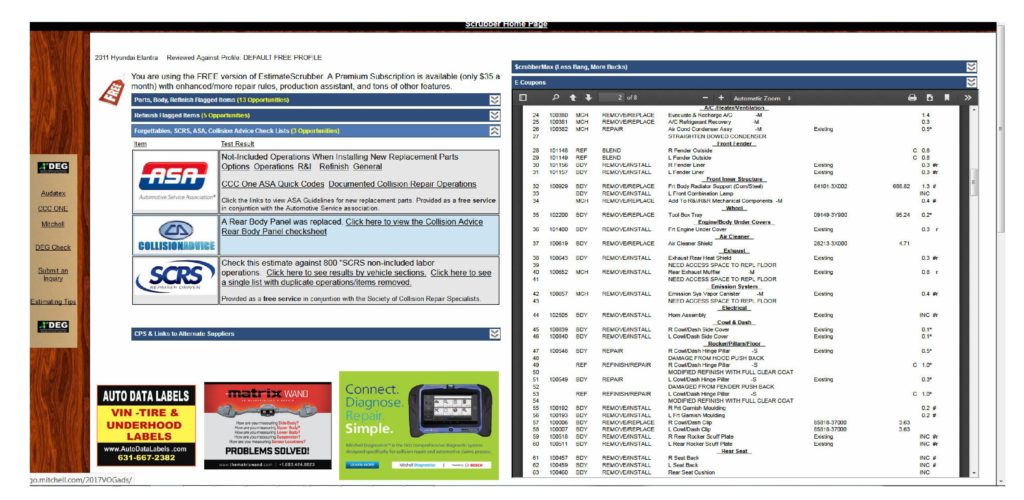Click the page vertical scrollbar at right edge
The height and width of the screenshot is (500, 1024).
(x=1001, y=131)
